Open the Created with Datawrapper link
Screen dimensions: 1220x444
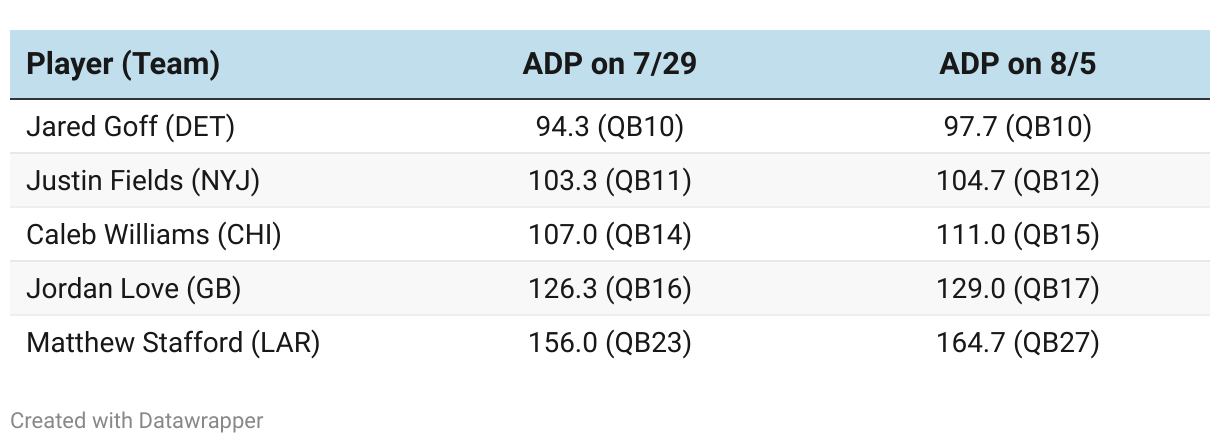click(137, 421)
